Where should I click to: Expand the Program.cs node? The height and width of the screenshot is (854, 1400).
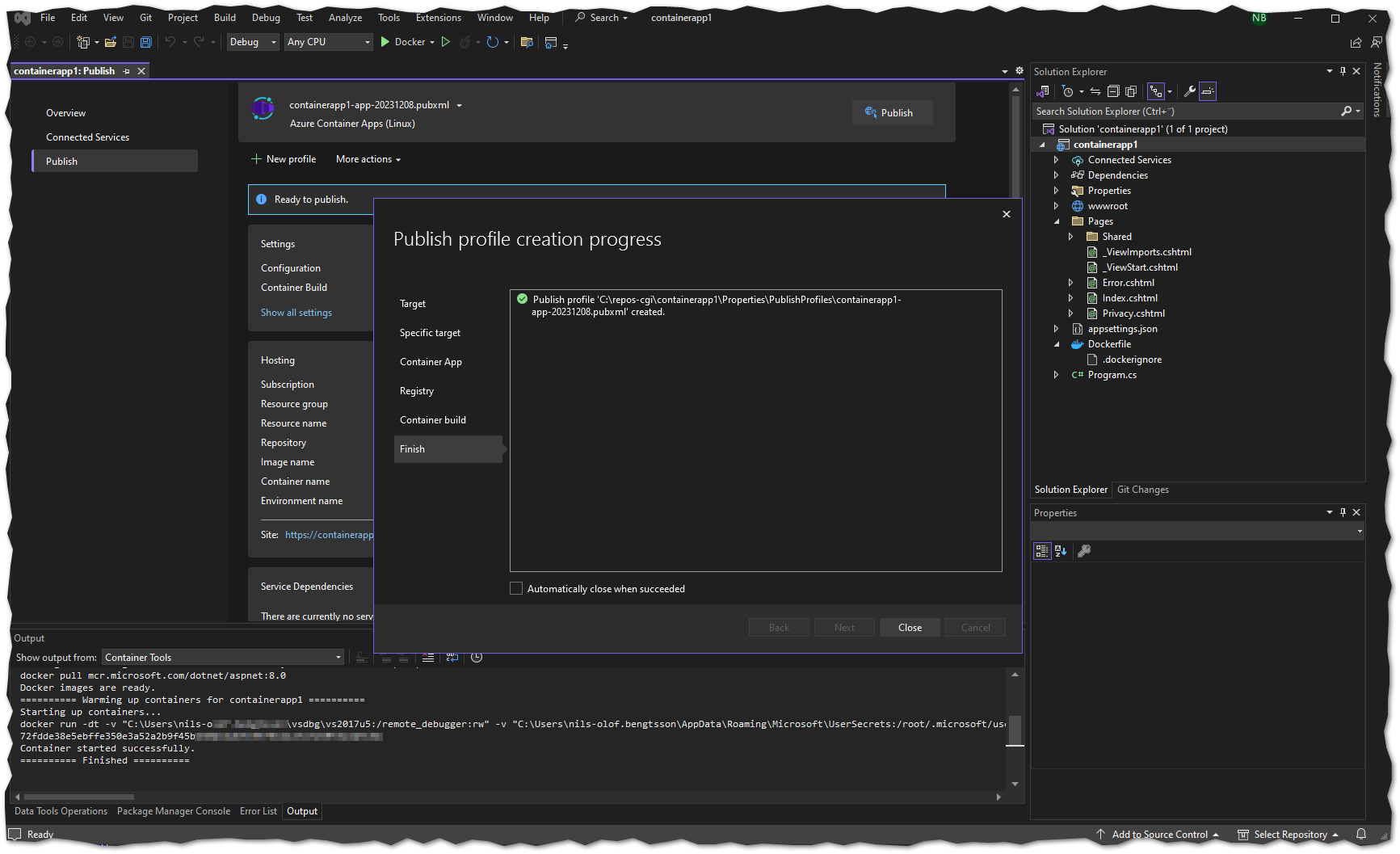1057,375
